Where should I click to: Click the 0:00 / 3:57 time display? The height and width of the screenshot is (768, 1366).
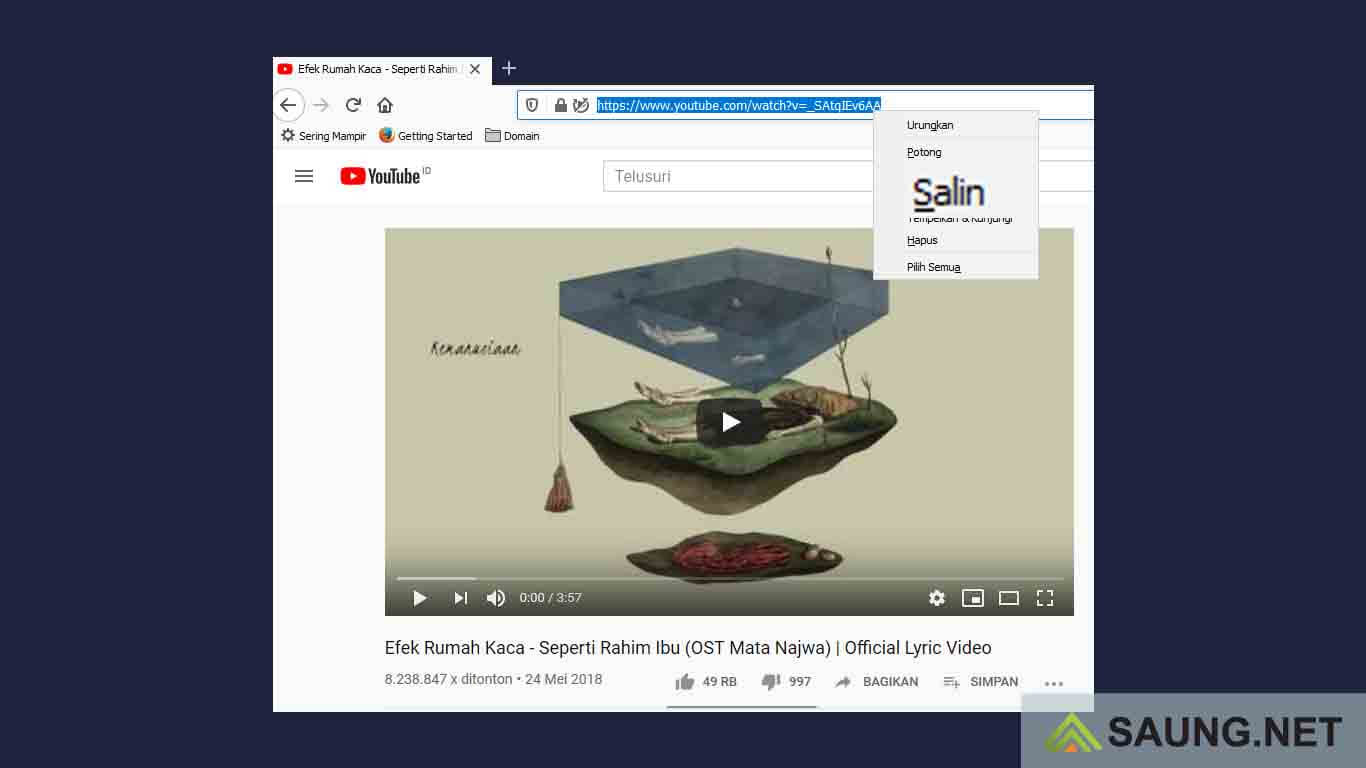[550, 598]
